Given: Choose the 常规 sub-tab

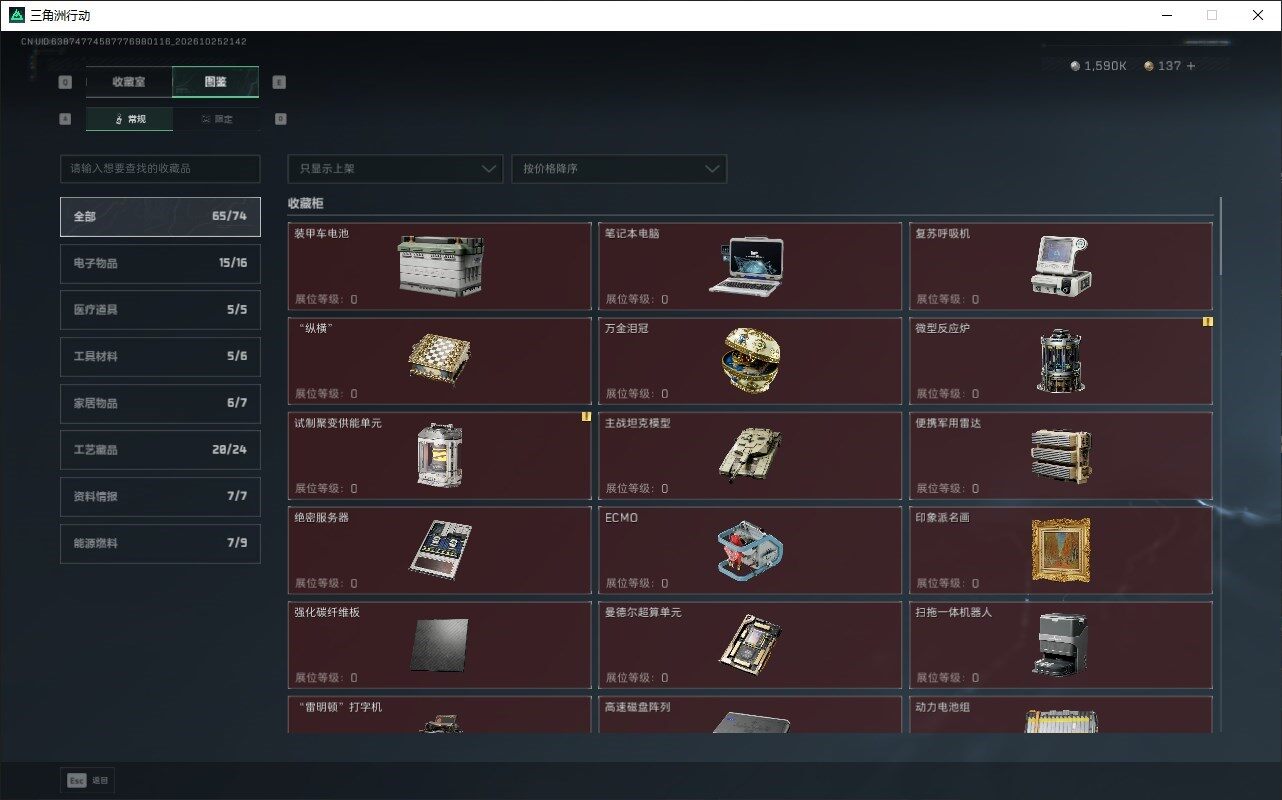Looking at the screenshot, I should (x=129, y=119).
